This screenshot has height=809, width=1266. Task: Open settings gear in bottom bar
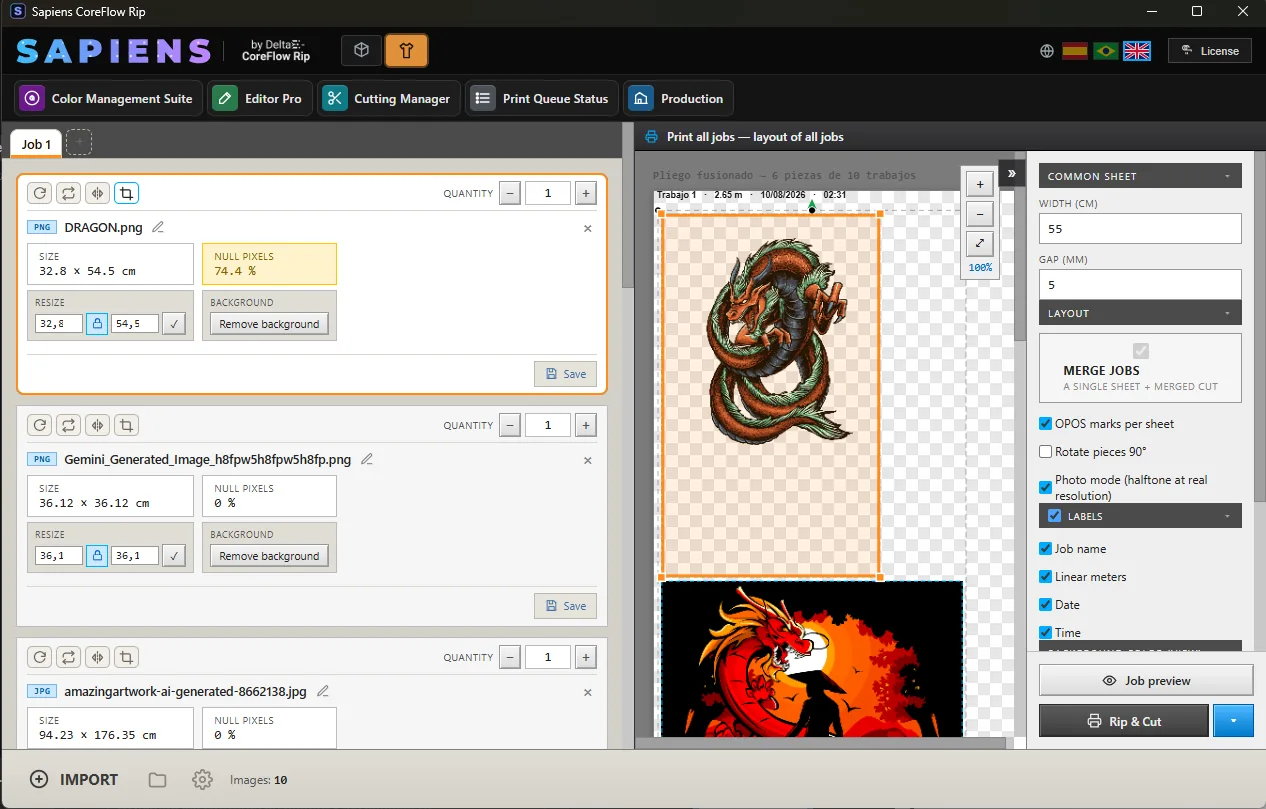point(203,780)
